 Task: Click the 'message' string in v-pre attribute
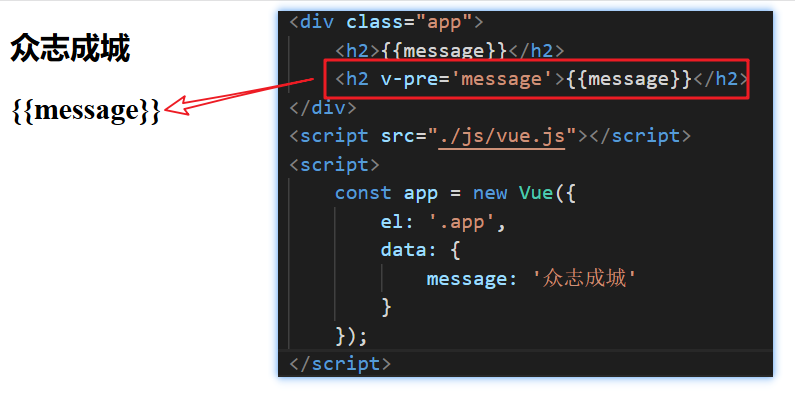tap(501, 79)
